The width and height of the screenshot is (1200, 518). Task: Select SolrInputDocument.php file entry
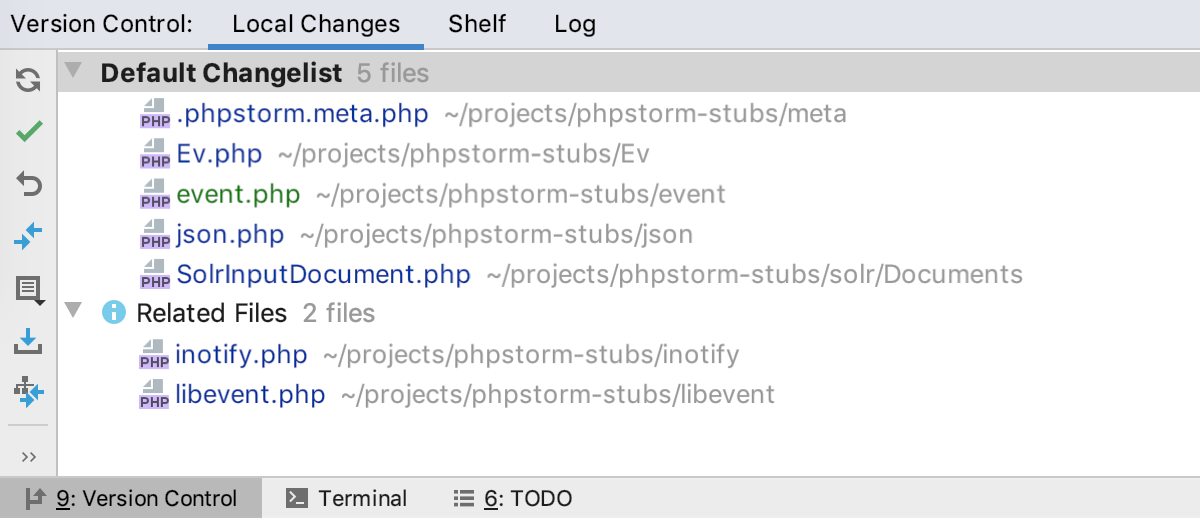click(x=323, y=274)
